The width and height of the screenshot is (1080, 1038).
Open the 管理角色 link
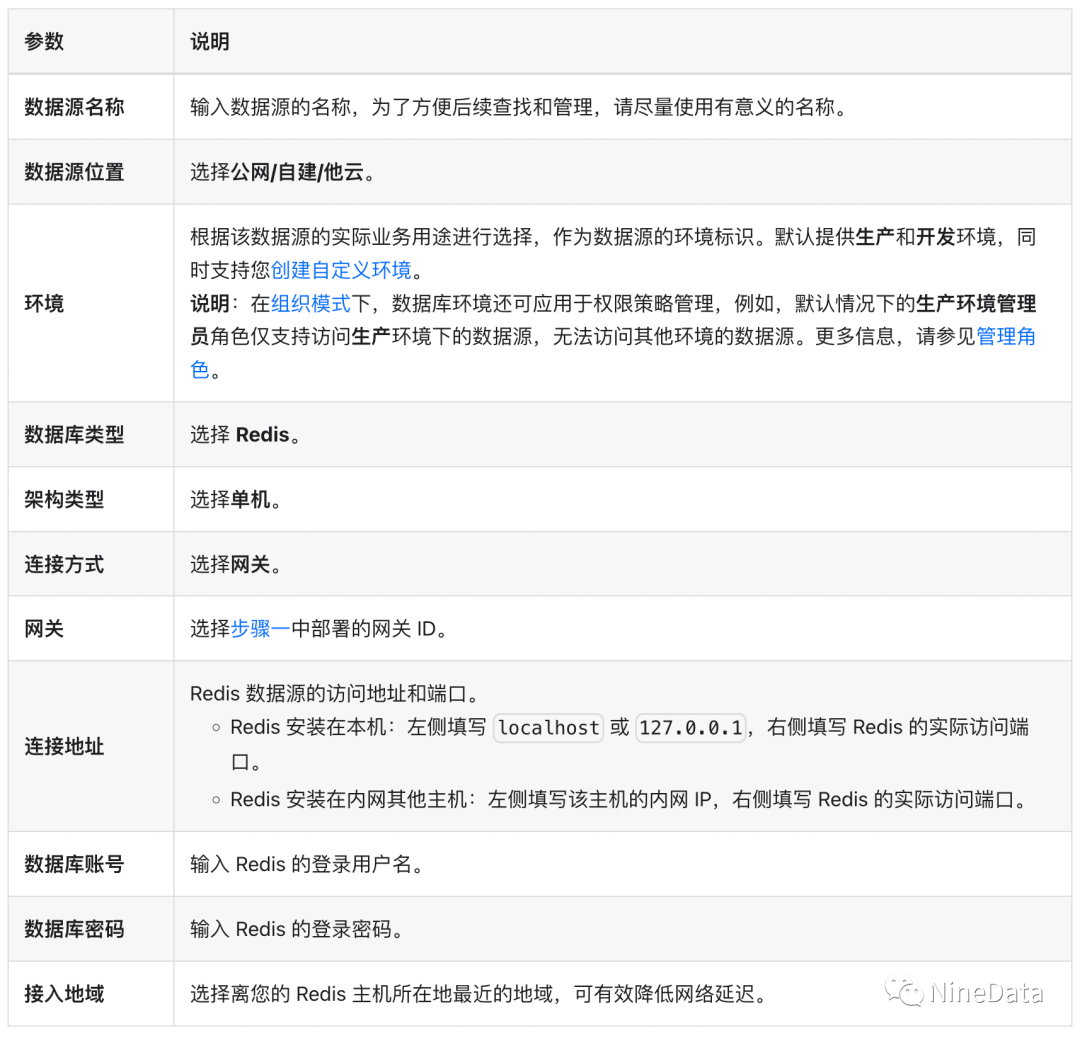[1005, 336]
